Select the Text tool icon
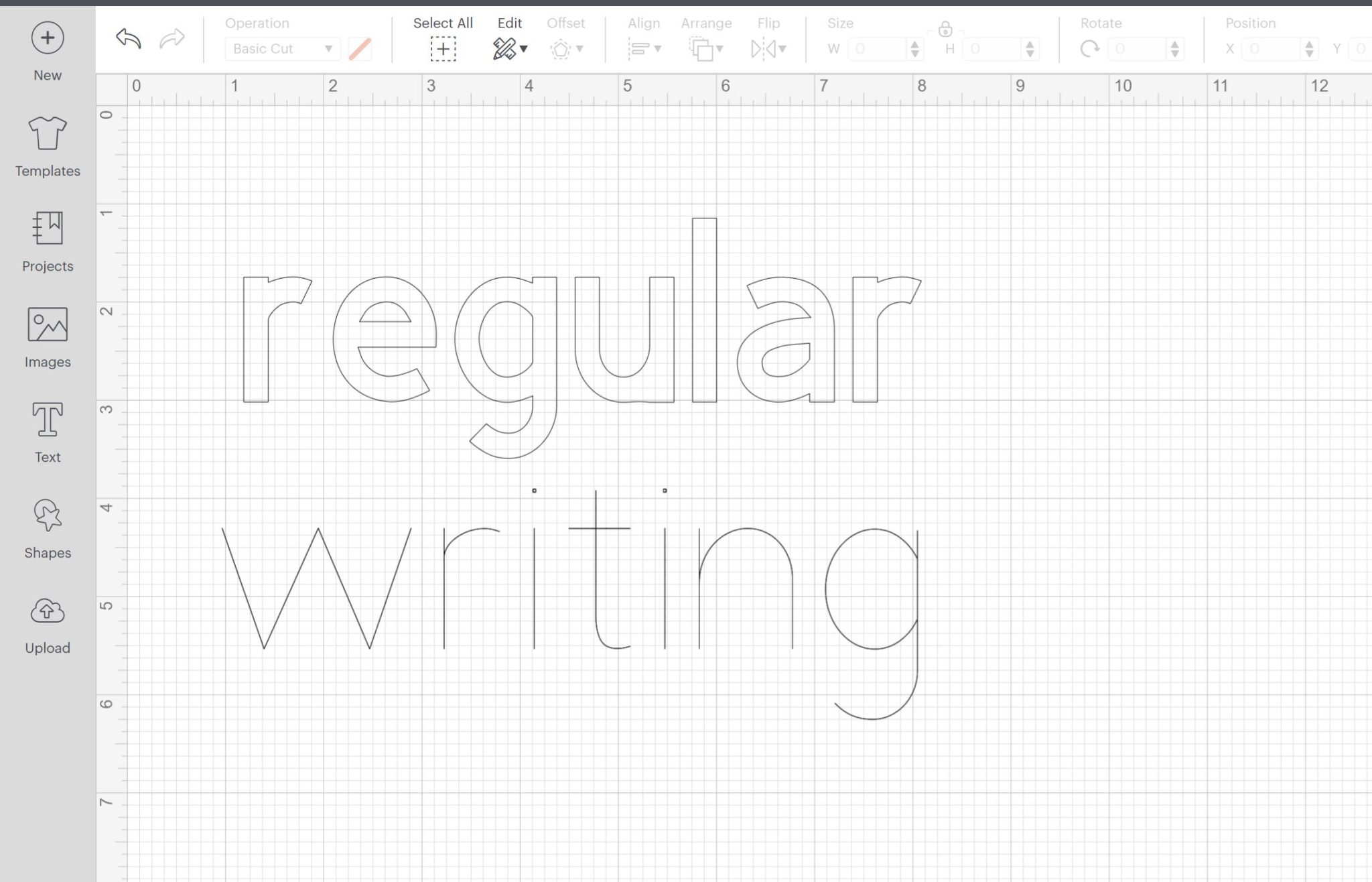 pos(48,420)
